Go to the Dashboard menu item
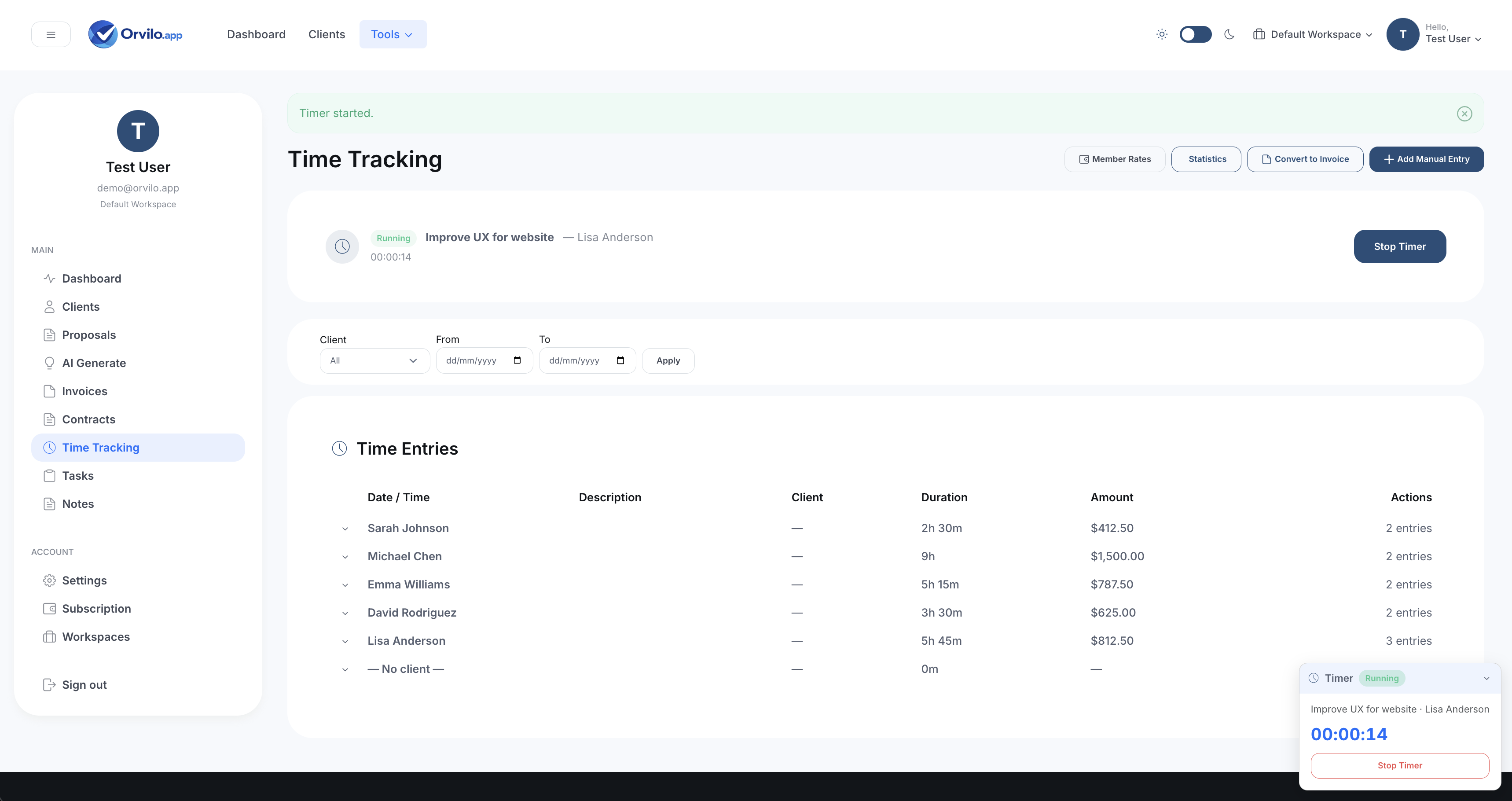The height and width of the screenshot is (801, 1512). pos(257,34)
